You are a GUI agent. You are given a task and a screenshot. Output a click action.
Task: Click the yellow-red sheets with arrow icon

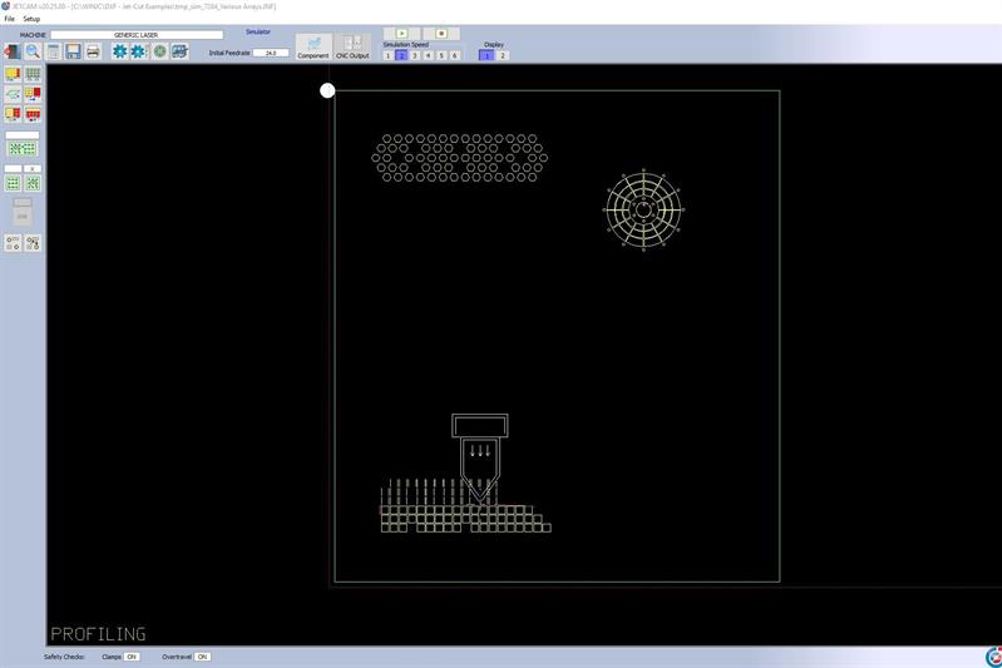tap(33, 95)
